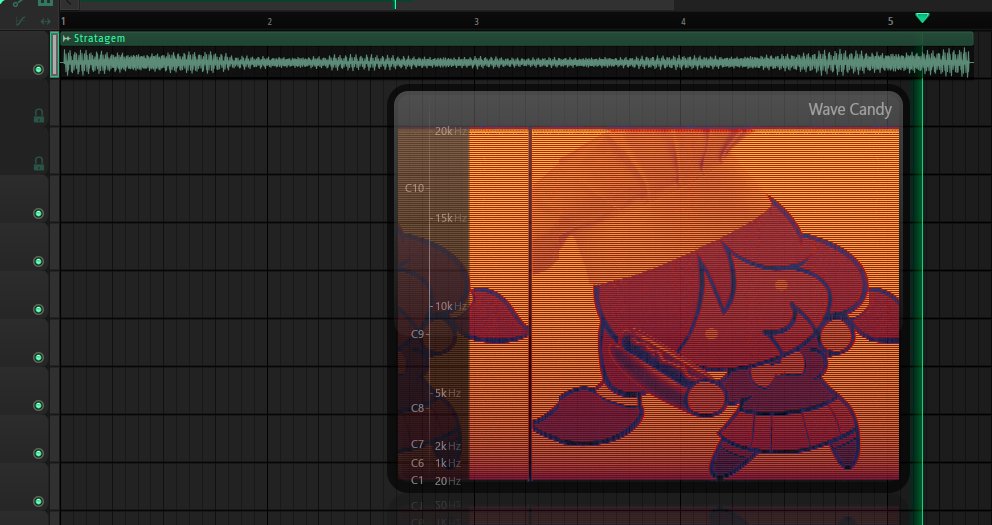Click the C8 note label in Wave Candy
992x525 pixels.
[417, 408]
